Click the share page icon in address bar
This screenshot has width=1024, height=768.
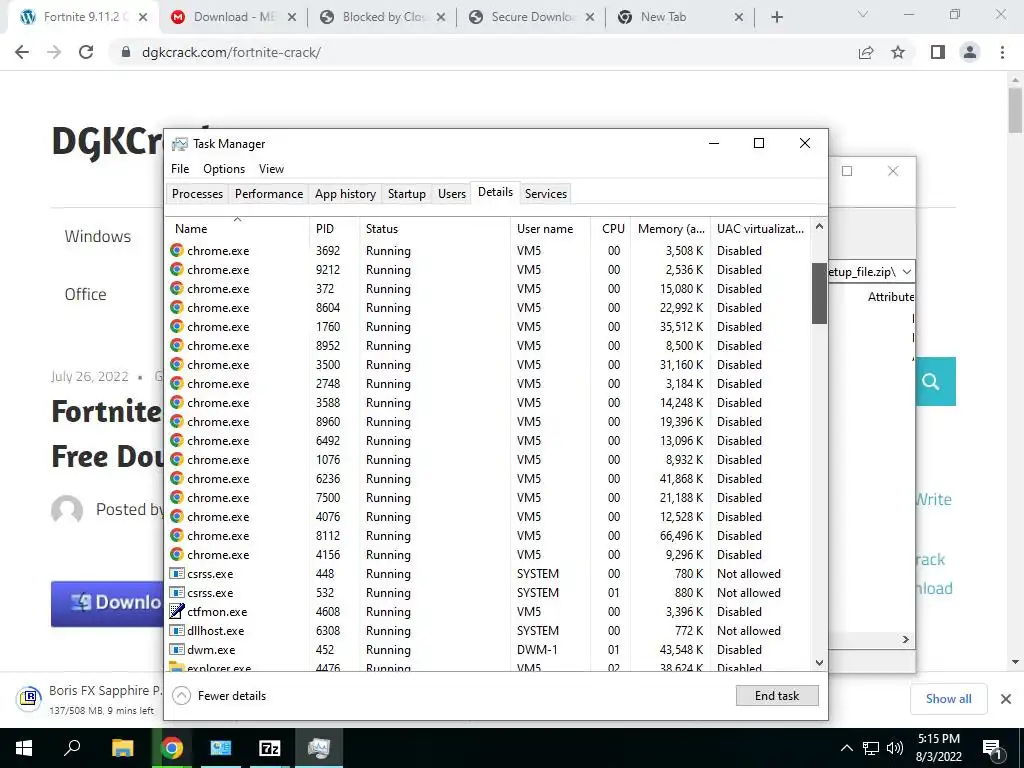click(866, 52)
